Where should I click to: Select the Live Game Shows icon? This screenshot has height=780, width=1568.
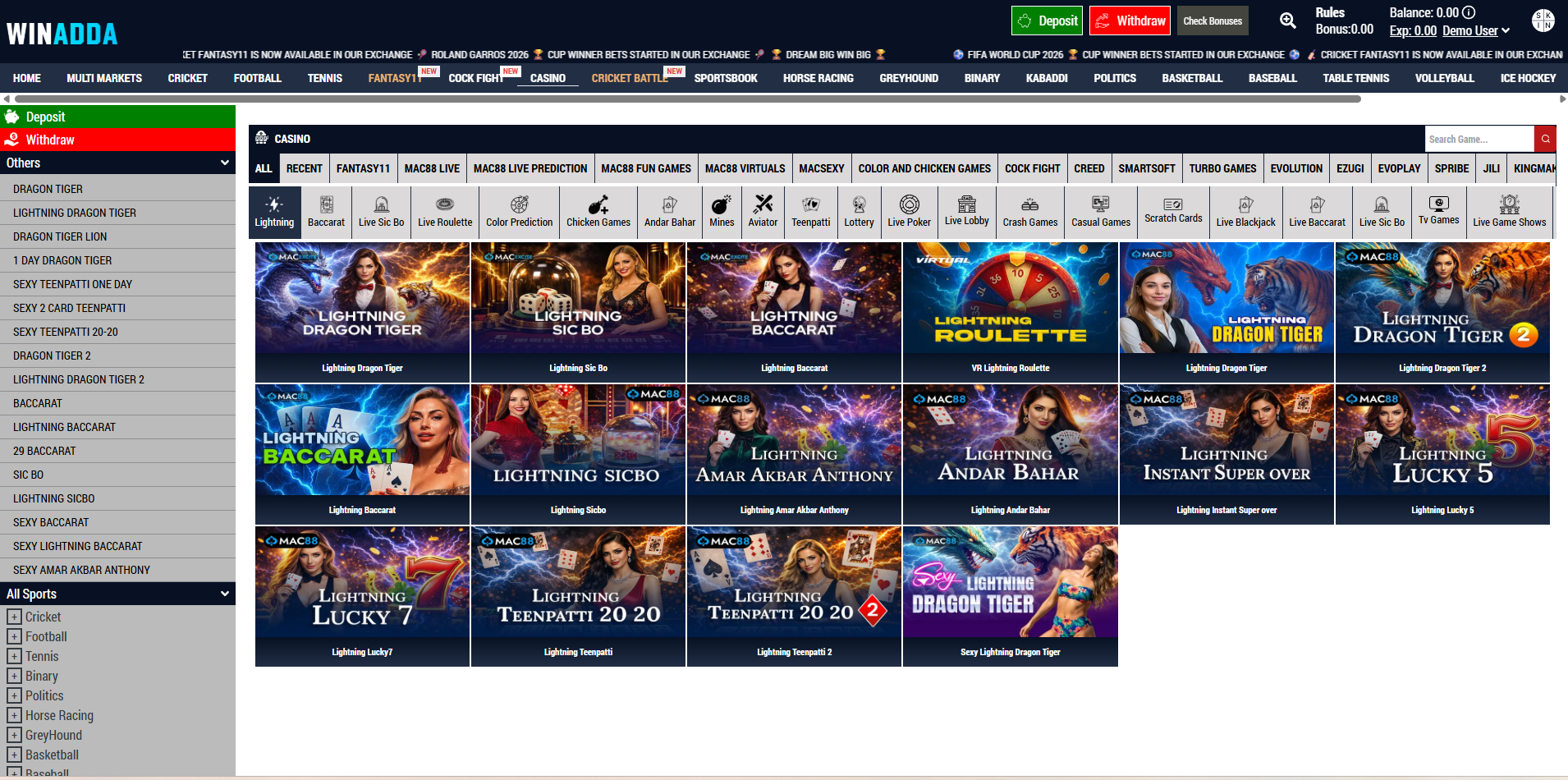pos(1510,204)
